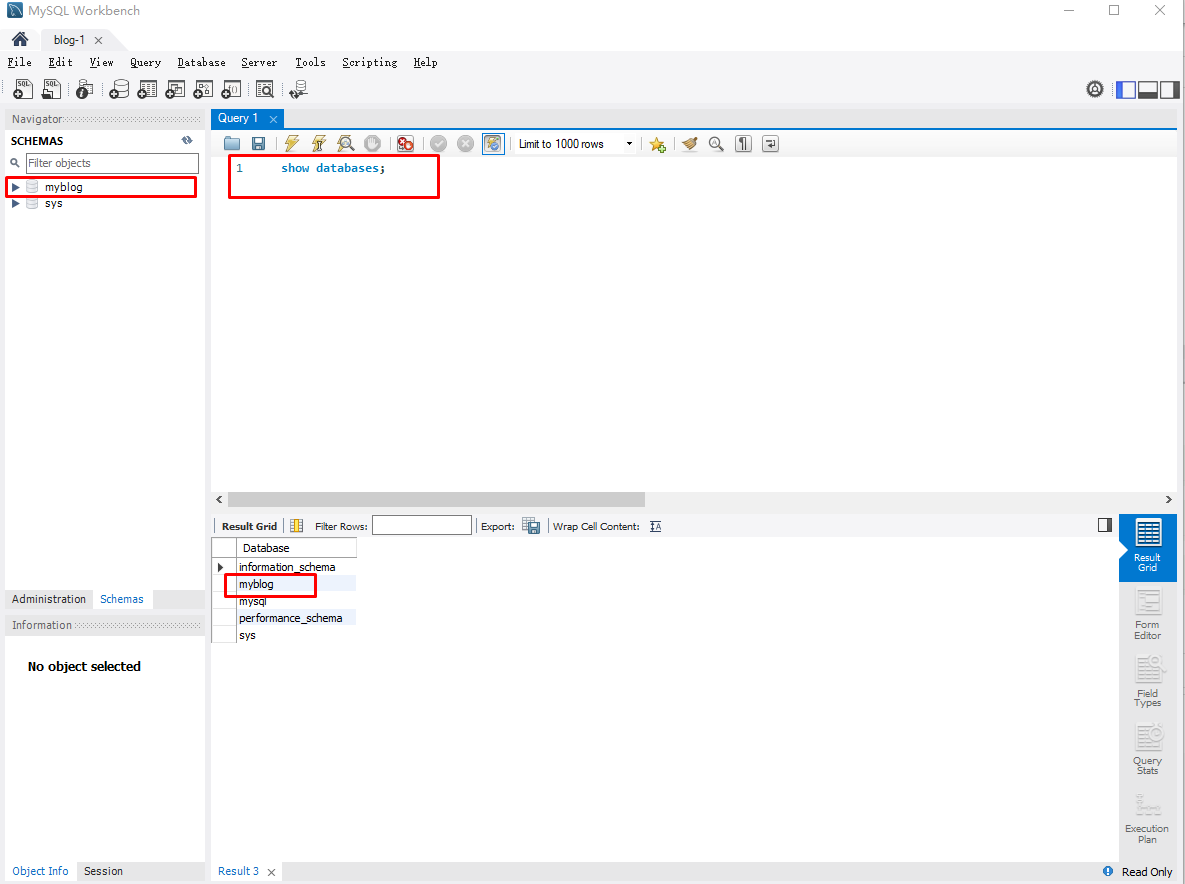Select myblog schema in navigator

tap(63, 187)
